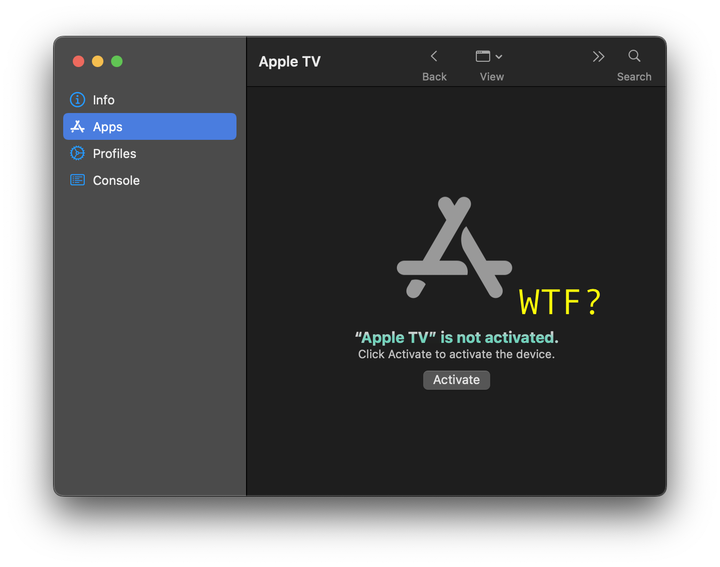The height and width of the screenshot is (567, 720).
Task: Click the Activate button
Action: point(456,380)
